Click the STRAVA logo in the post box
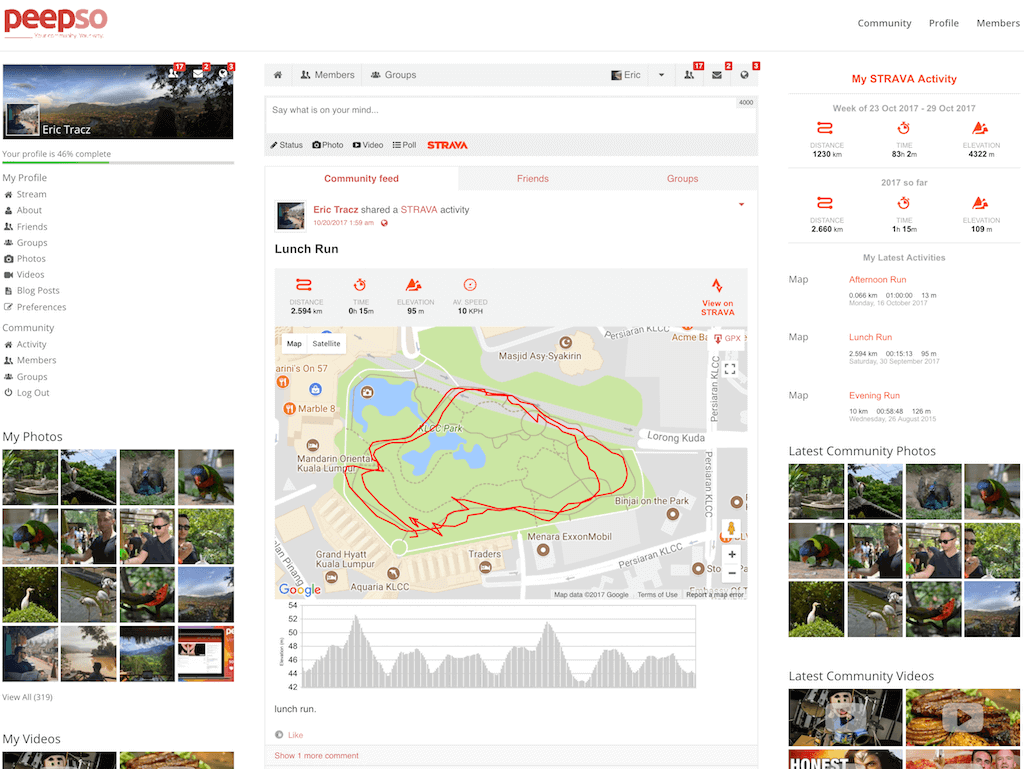The height and width of the screenshot is (769, 1024). pyautogui.click(x=447, y=145)
